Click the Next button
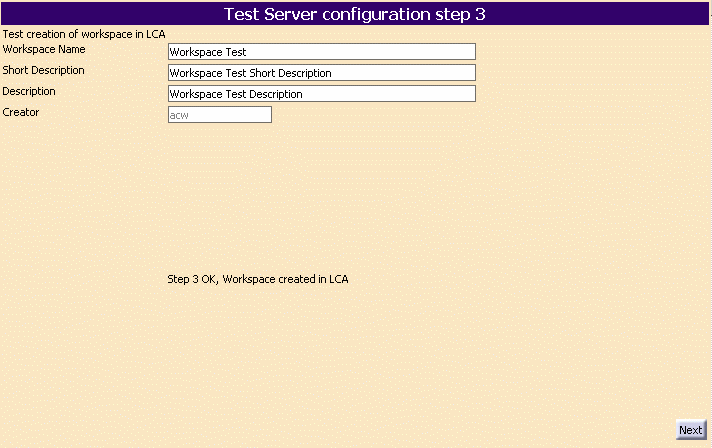 pos(690,430)
